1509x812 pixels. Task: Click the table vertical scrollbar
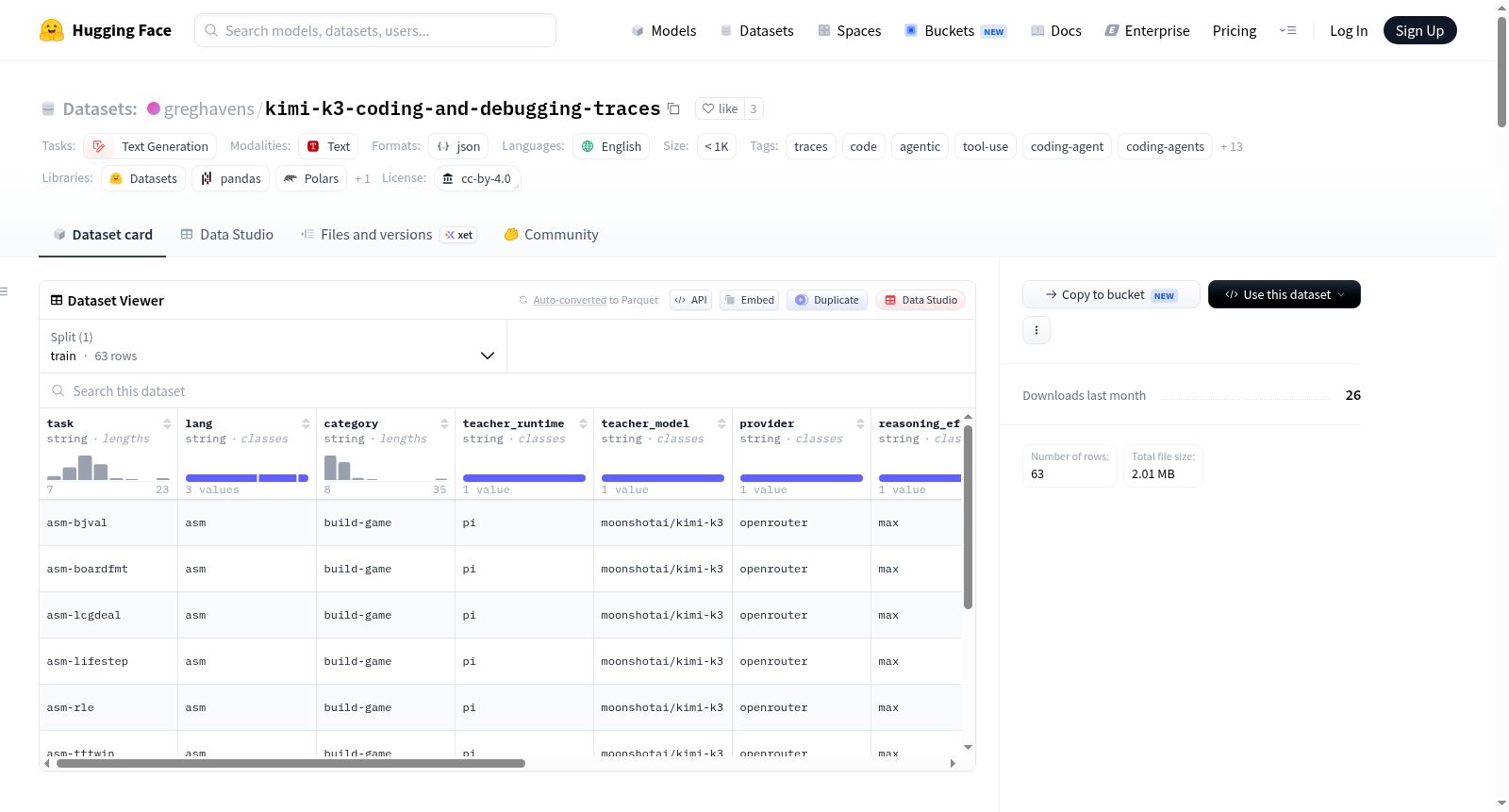click(x=968, y=517)
